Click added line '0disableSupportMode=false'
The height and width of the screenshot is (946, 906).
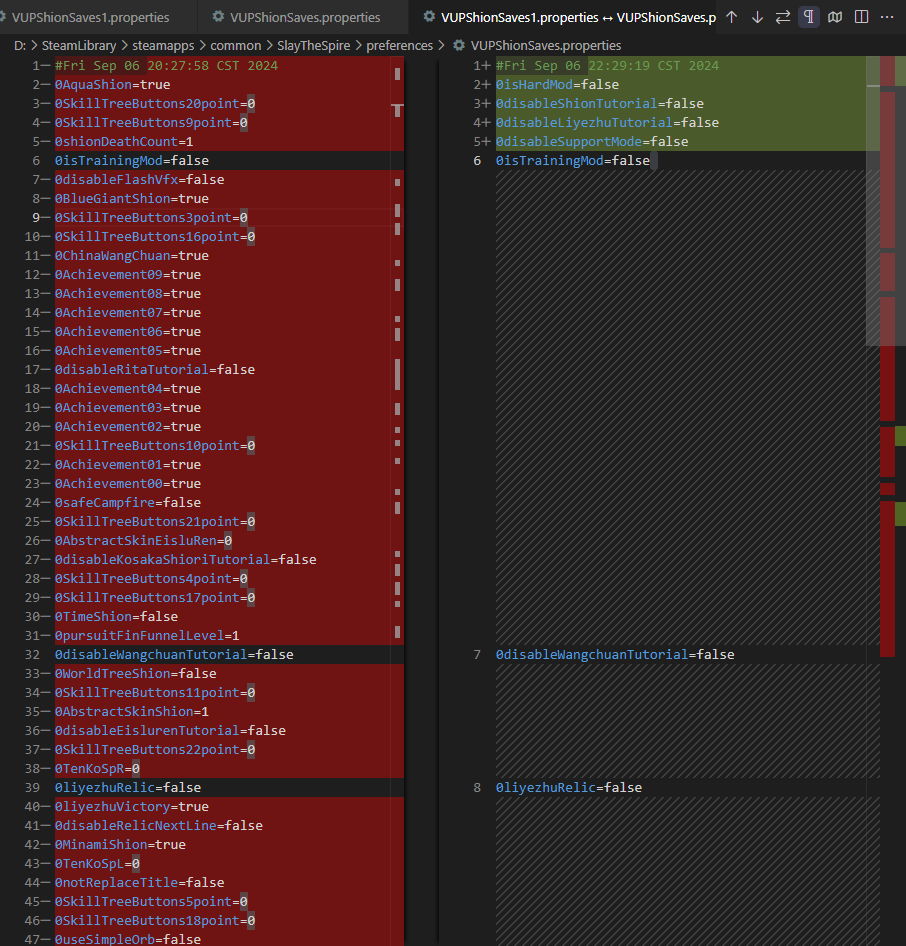coord(592,142)
